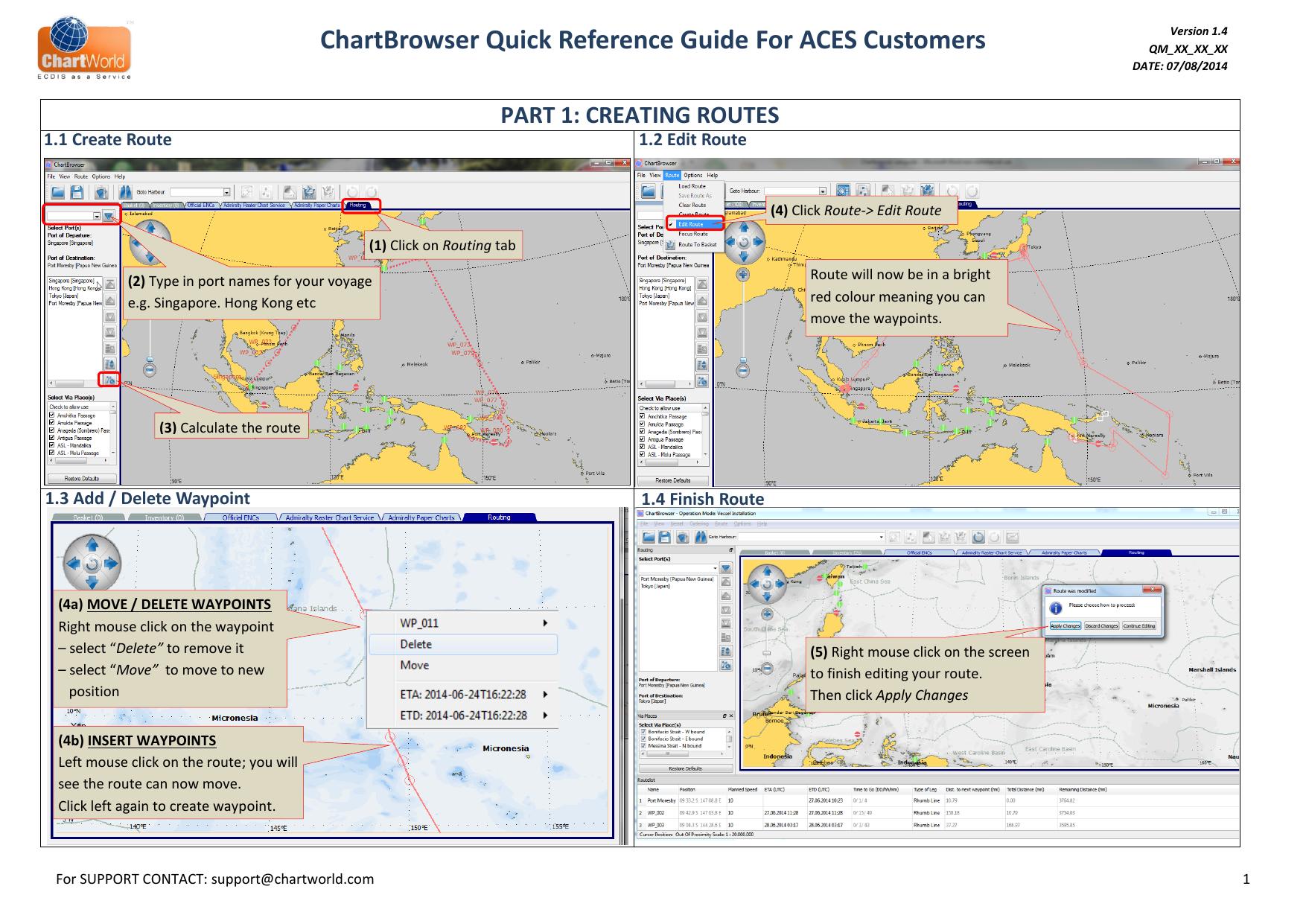Click pan-right arrow on Edit Route map compass
The height and width of the screenshot is (924, 1306).
pos(757,241)
